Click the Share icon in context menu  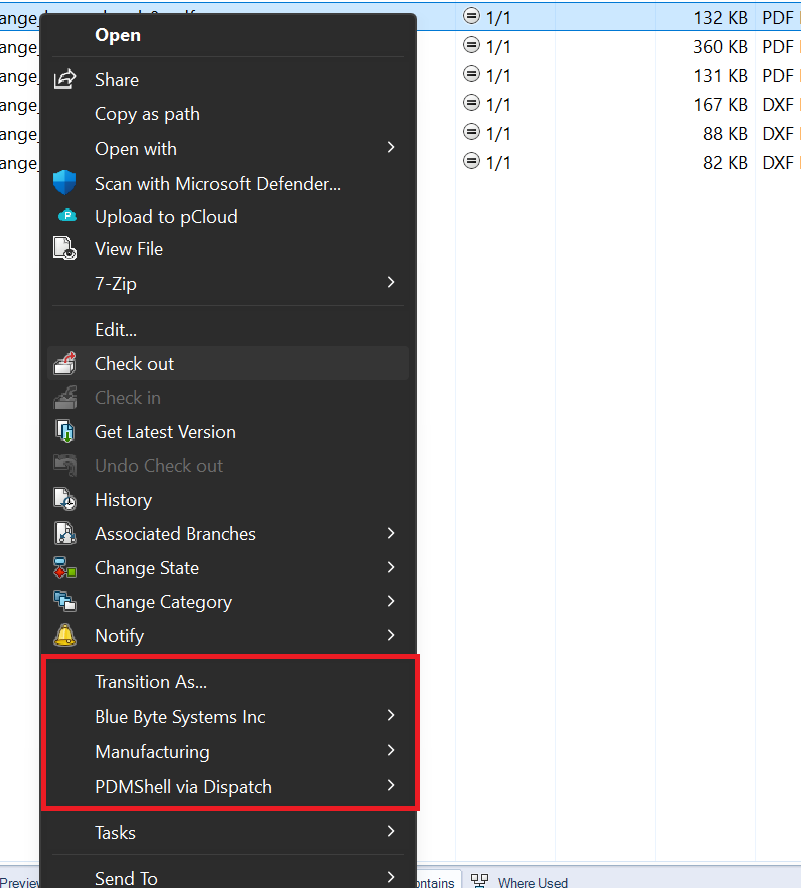[65, 79]
